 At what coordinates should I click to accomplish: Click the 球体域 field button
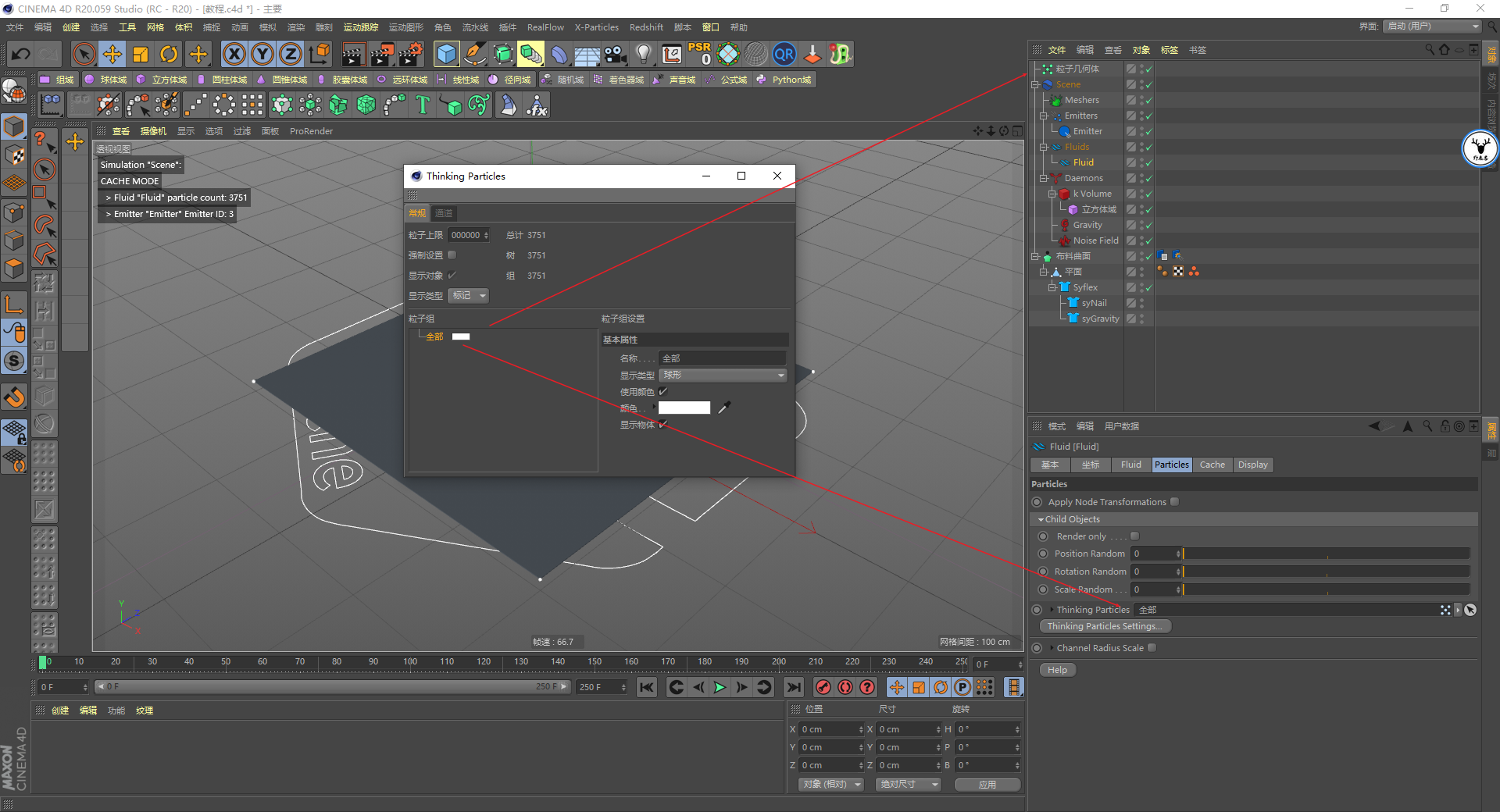click(105, 80)
